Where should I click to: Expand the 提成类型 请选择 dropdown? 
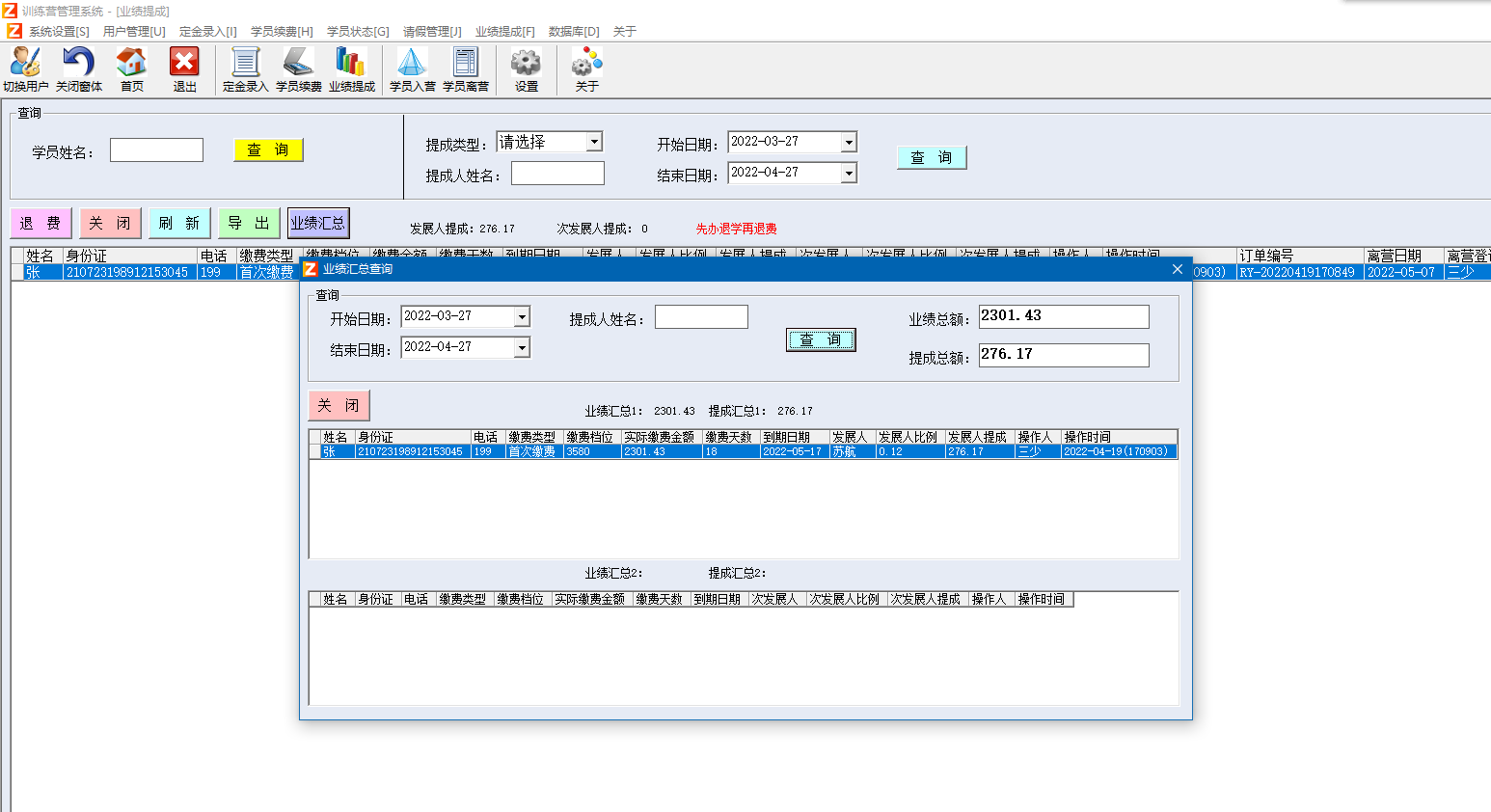[595, 142]
